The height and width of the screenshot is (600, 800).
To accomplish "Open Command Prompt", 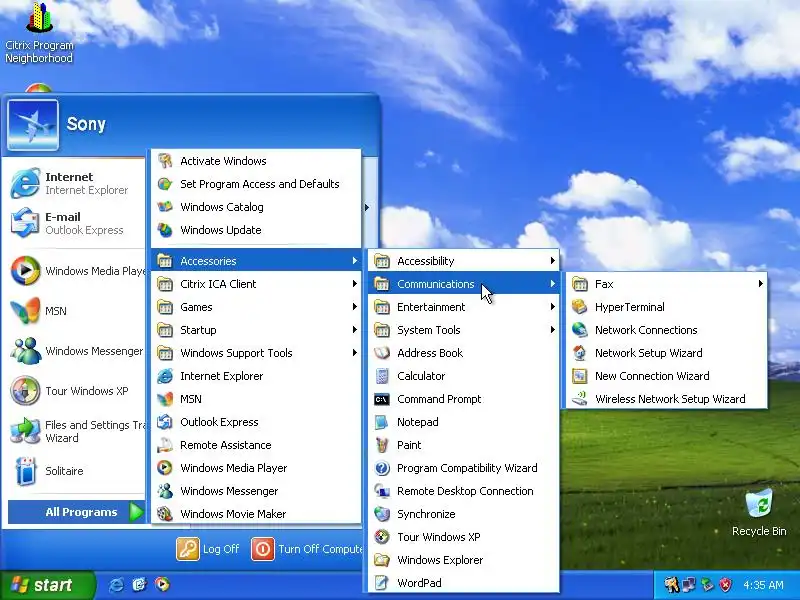I will (464, 399).
